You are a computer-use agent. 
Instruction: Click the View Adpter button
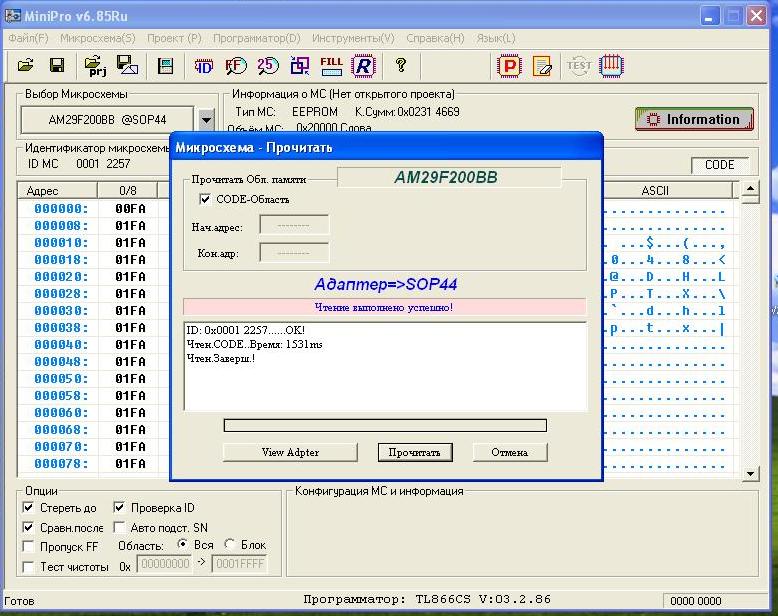click(x=290, y=452)
